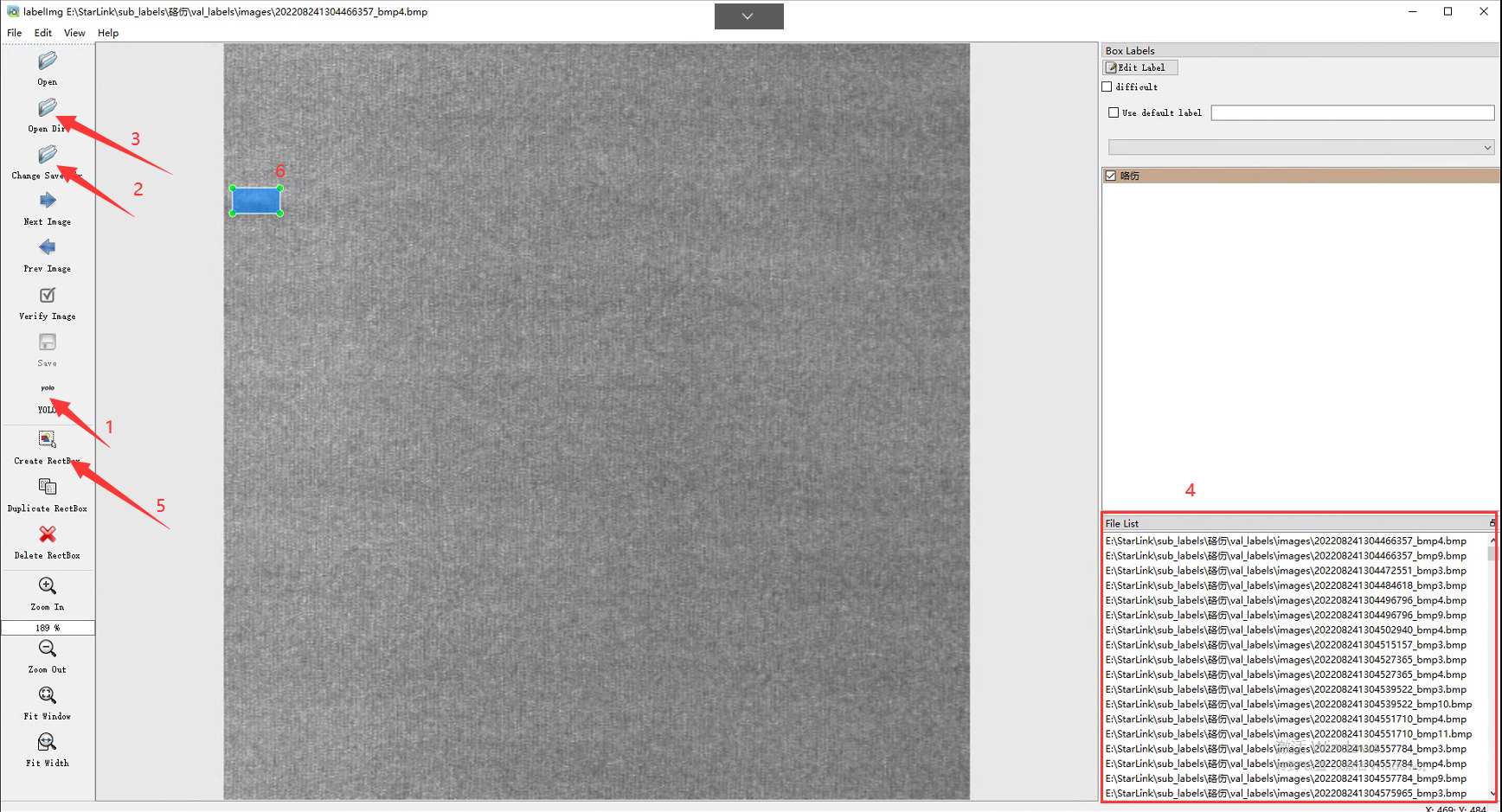Select the 烙伤 label row text
The image size is (1502, 812).
[1130, 176]
